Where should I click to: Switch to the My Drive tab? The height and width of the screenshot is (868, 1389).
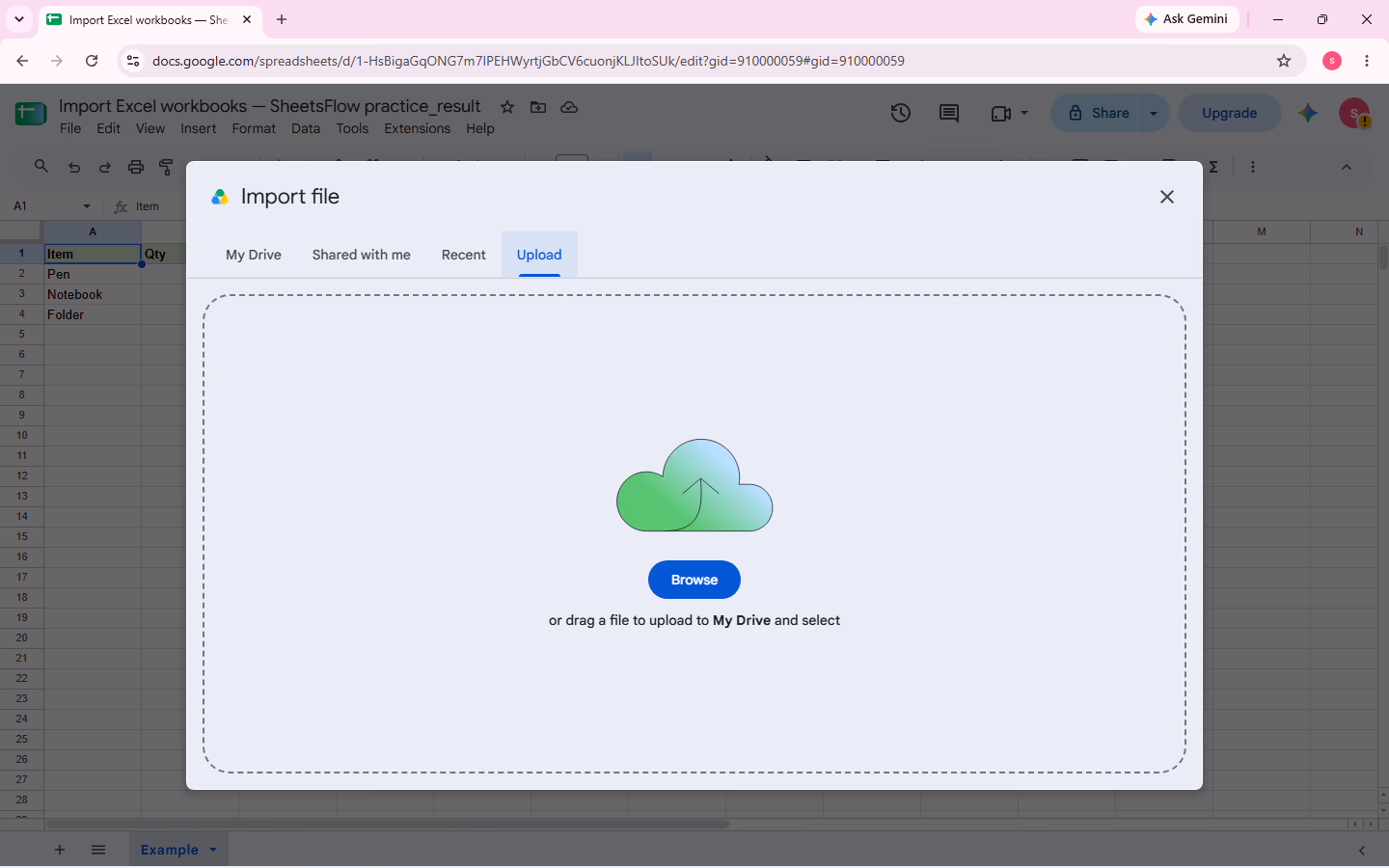(254, 255)
